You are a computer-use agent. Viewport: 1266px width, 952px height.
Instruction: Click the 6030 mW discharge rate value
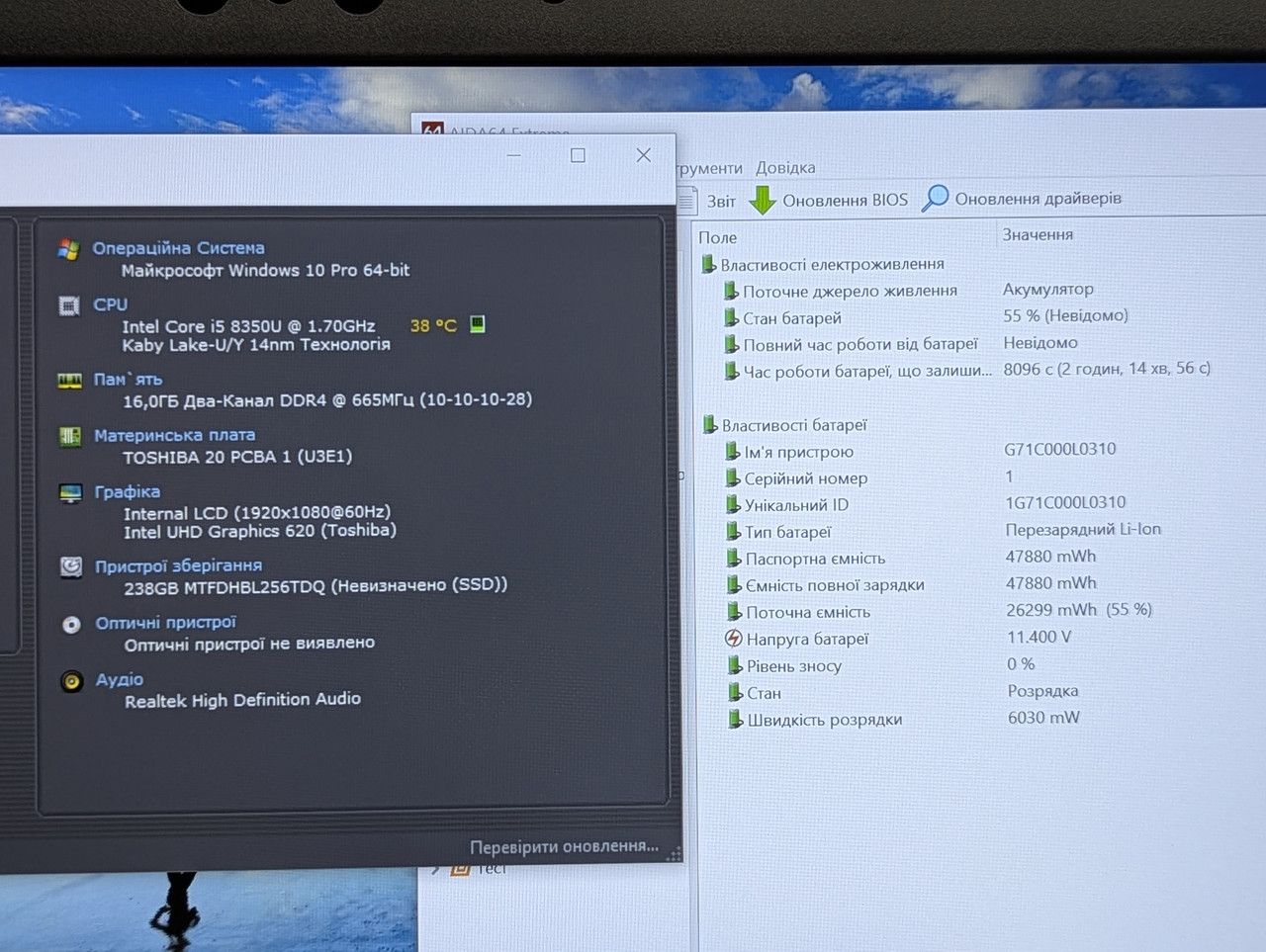tap(1043, 718)
